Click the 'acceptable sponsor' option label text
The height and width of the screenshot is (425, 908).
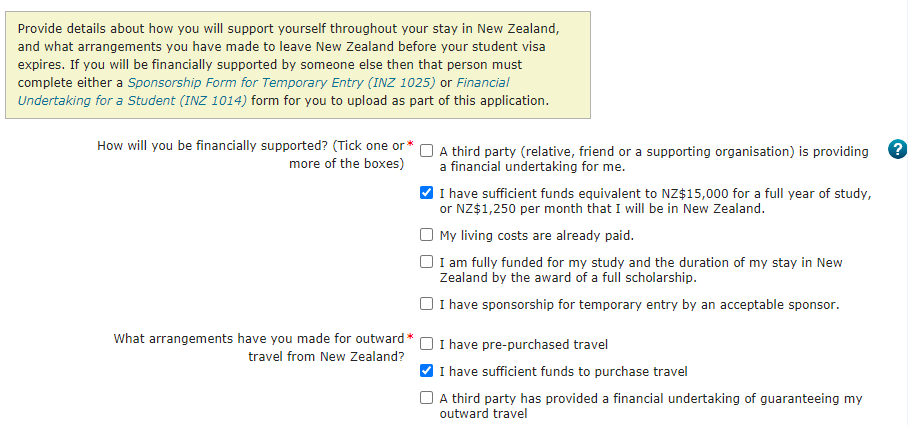(x=639, y=304)
